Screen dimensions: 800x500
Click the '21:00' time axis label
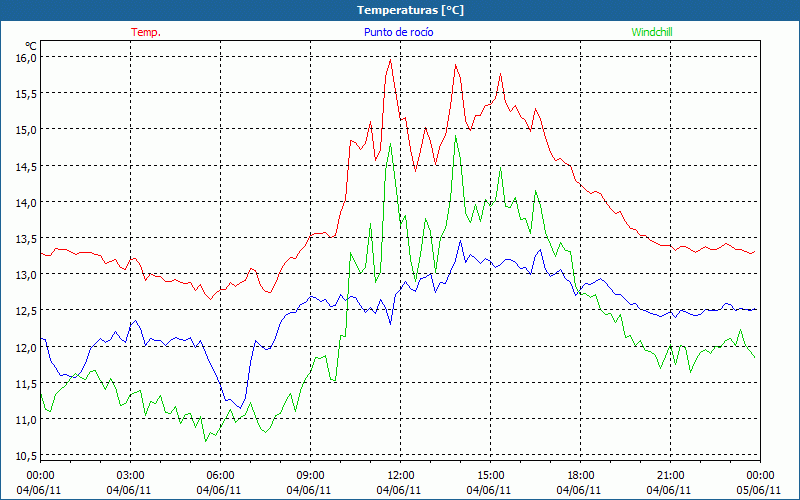pos(670,476)
